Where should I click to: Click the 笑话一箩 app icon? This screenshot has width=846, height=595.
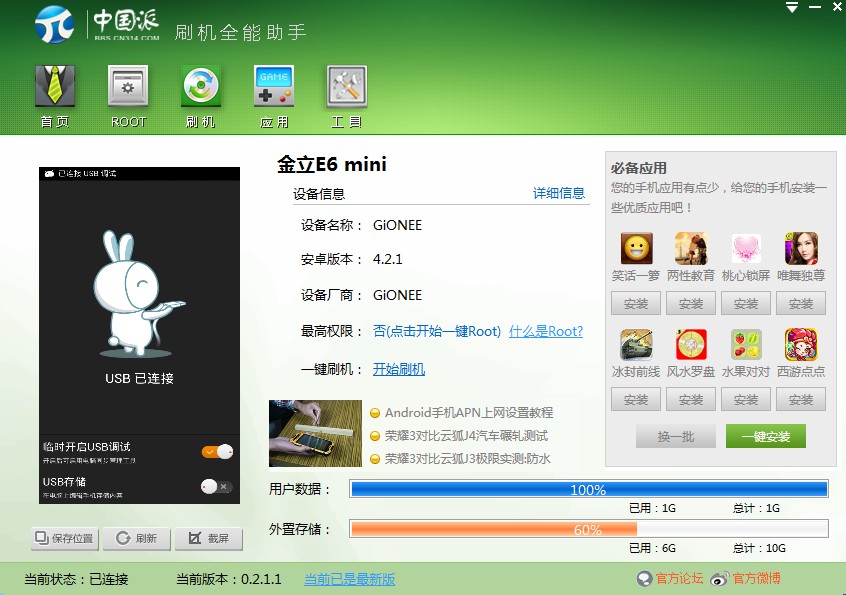[x=636, y=249]
